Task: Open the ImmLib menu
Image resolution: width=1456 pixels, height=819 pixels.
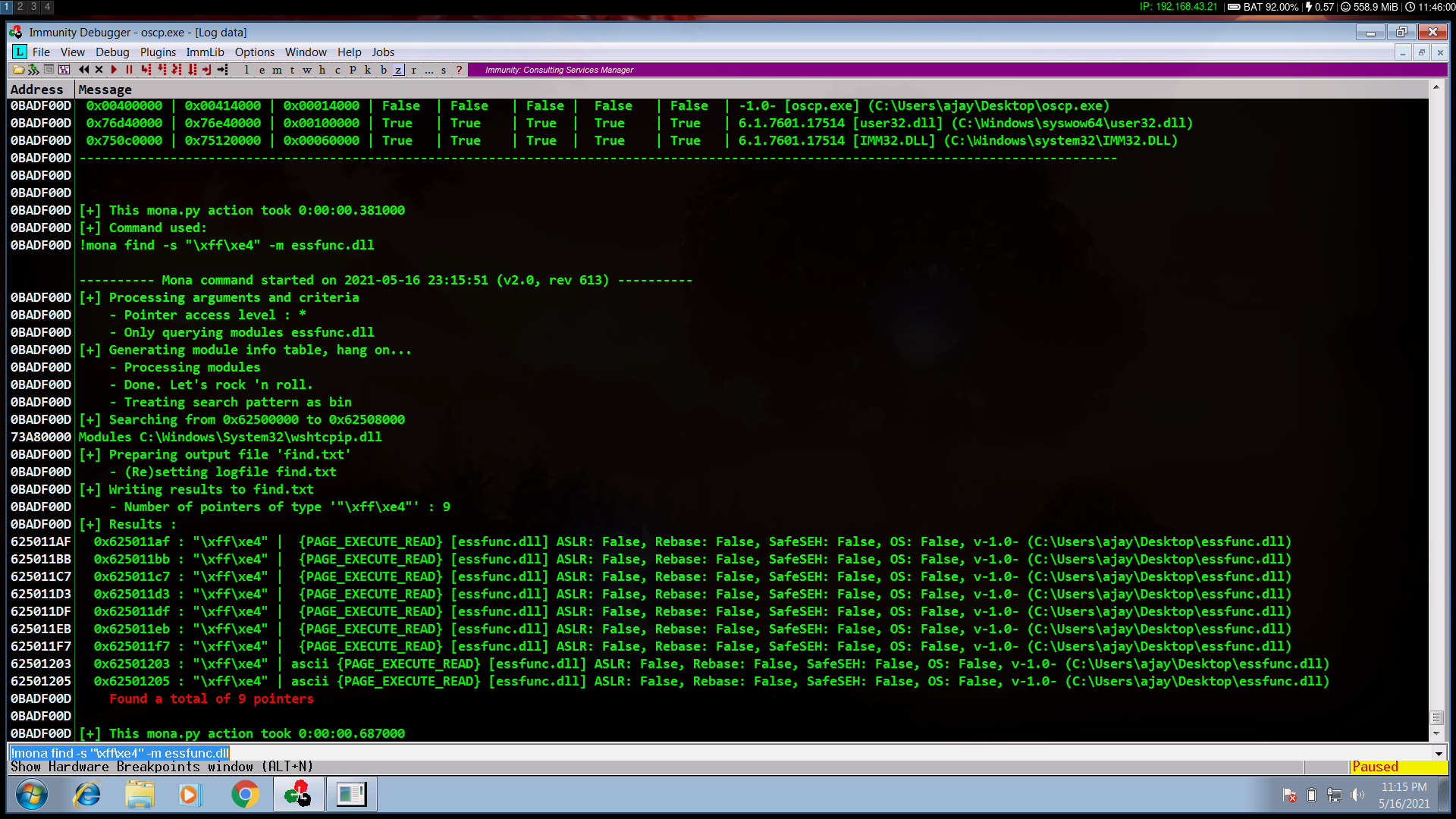Action: (206, 52)
